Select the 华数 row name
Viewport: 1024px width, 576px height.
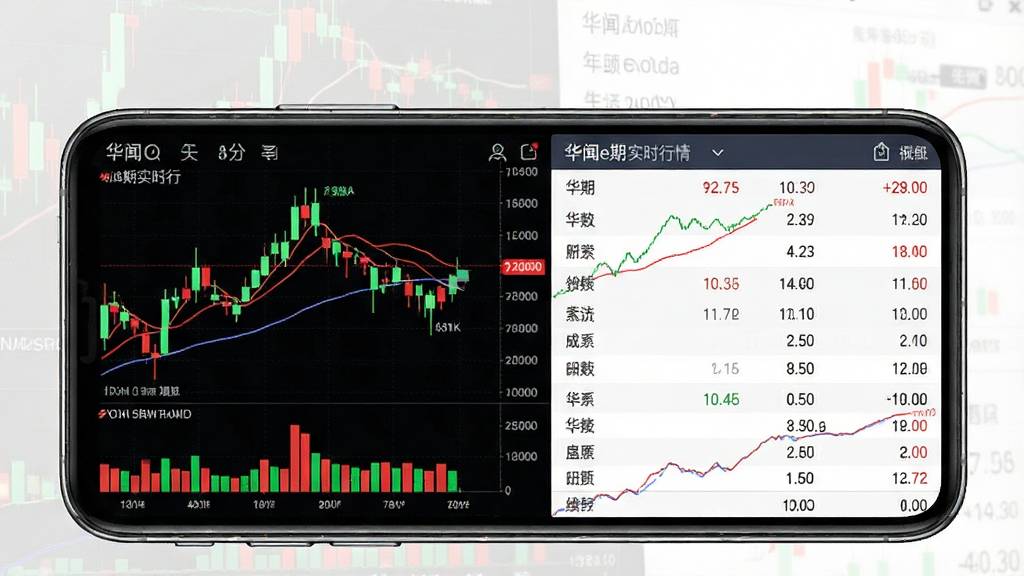pos(580,219)
